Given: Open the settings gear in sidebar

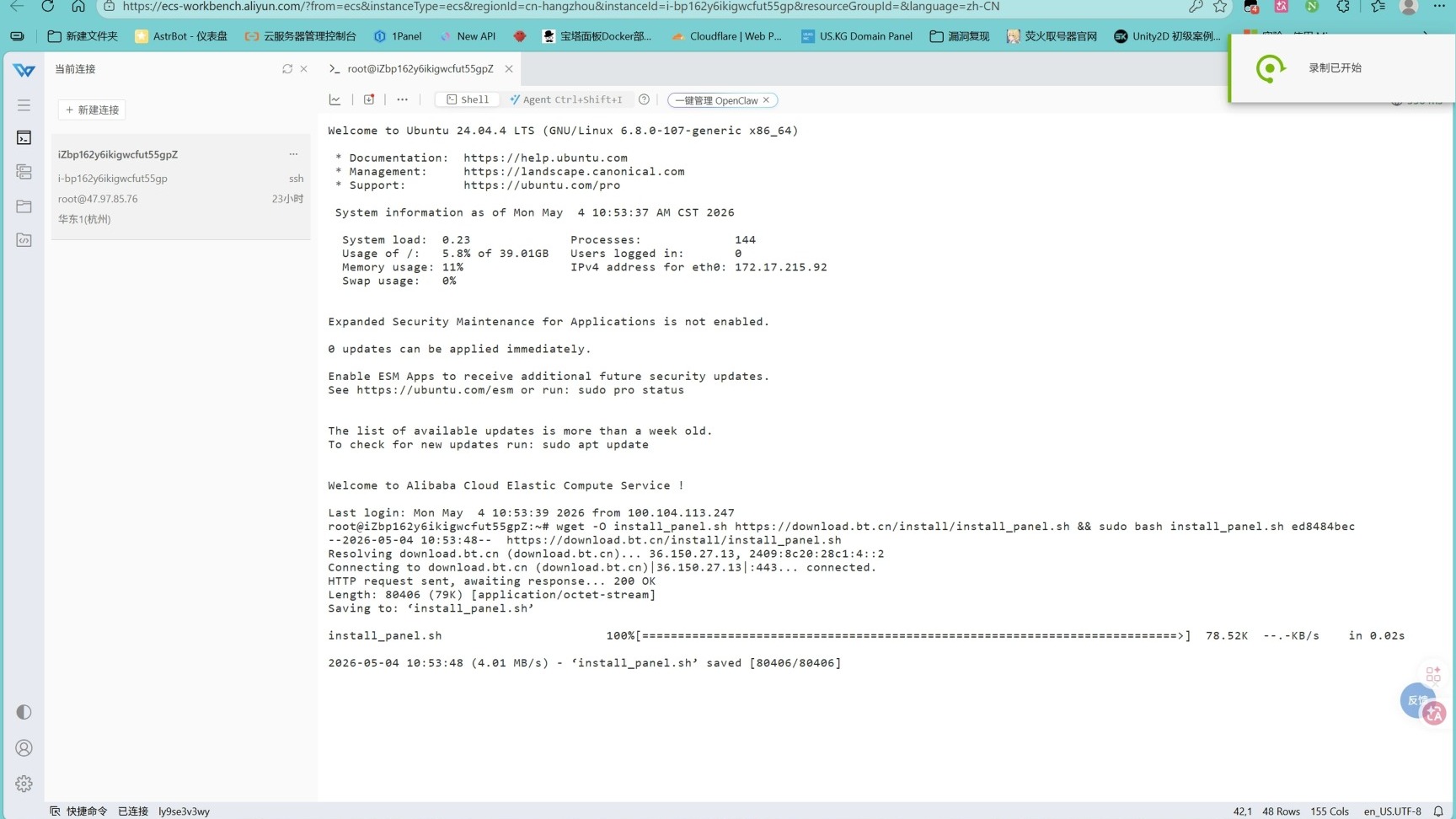Looking at the screenshot, I should pos(24,784).
